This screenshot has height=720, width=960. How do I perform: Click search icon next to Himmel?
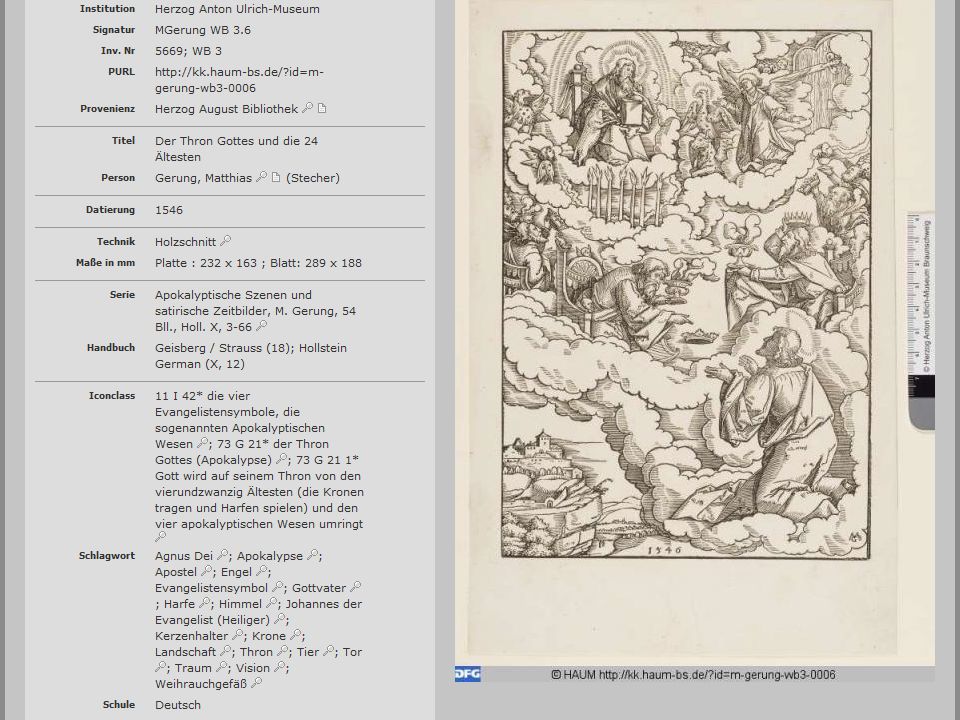[272, 602]
